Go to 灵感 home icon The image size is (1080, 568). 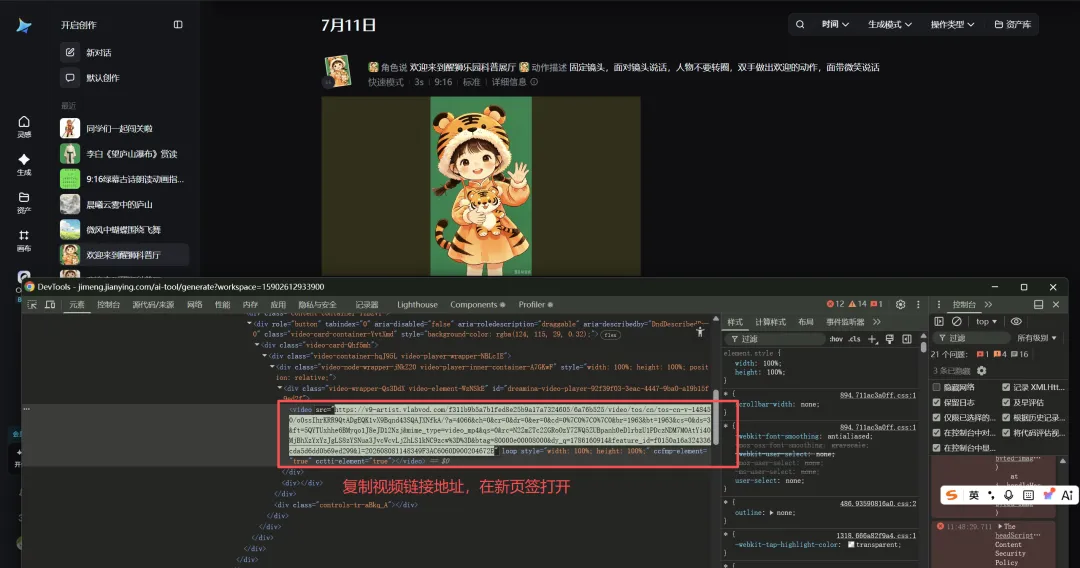pos(24,126)
